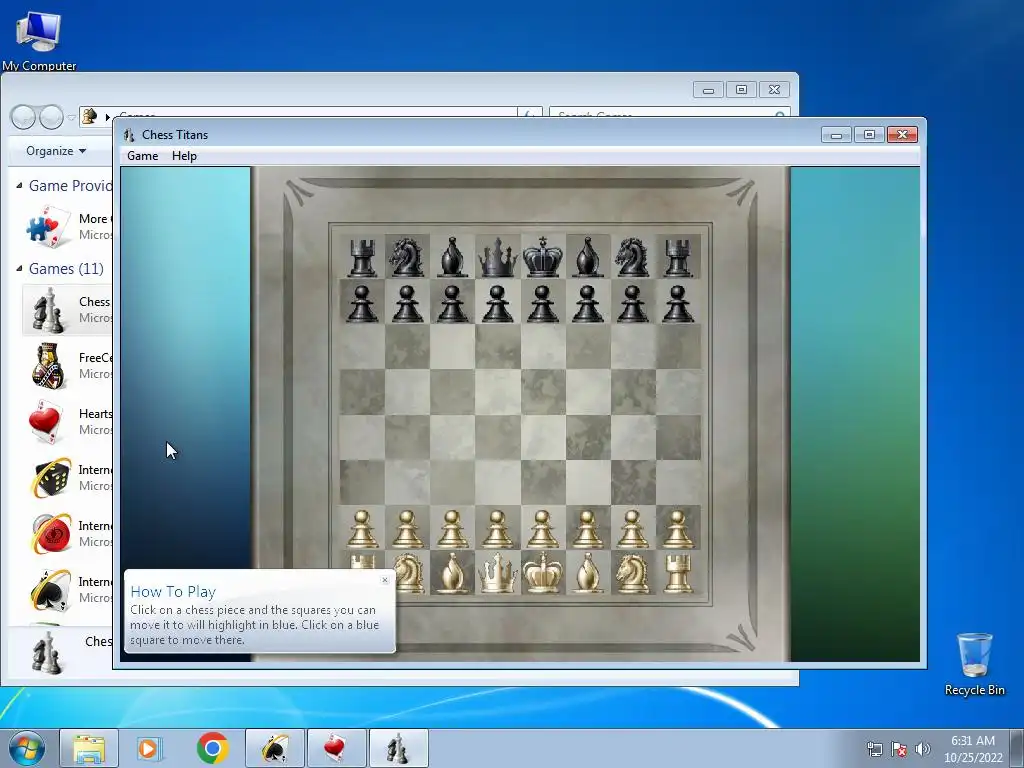This screenshot has height=768, width=1024.
Task: Select the black pawn in front of the king
Action: pyautogui.click(x=542, y=304)
